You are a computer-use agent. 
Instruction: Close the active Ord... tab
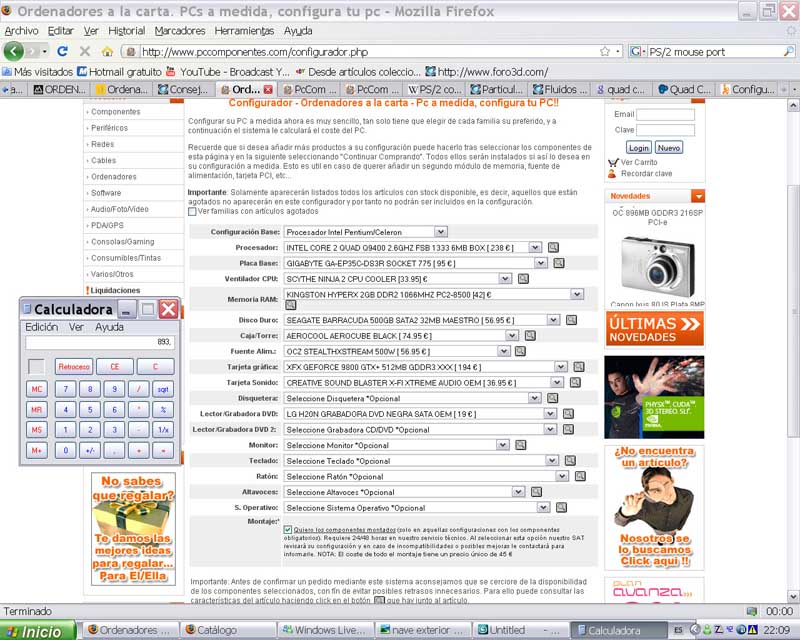coord(268,90)
